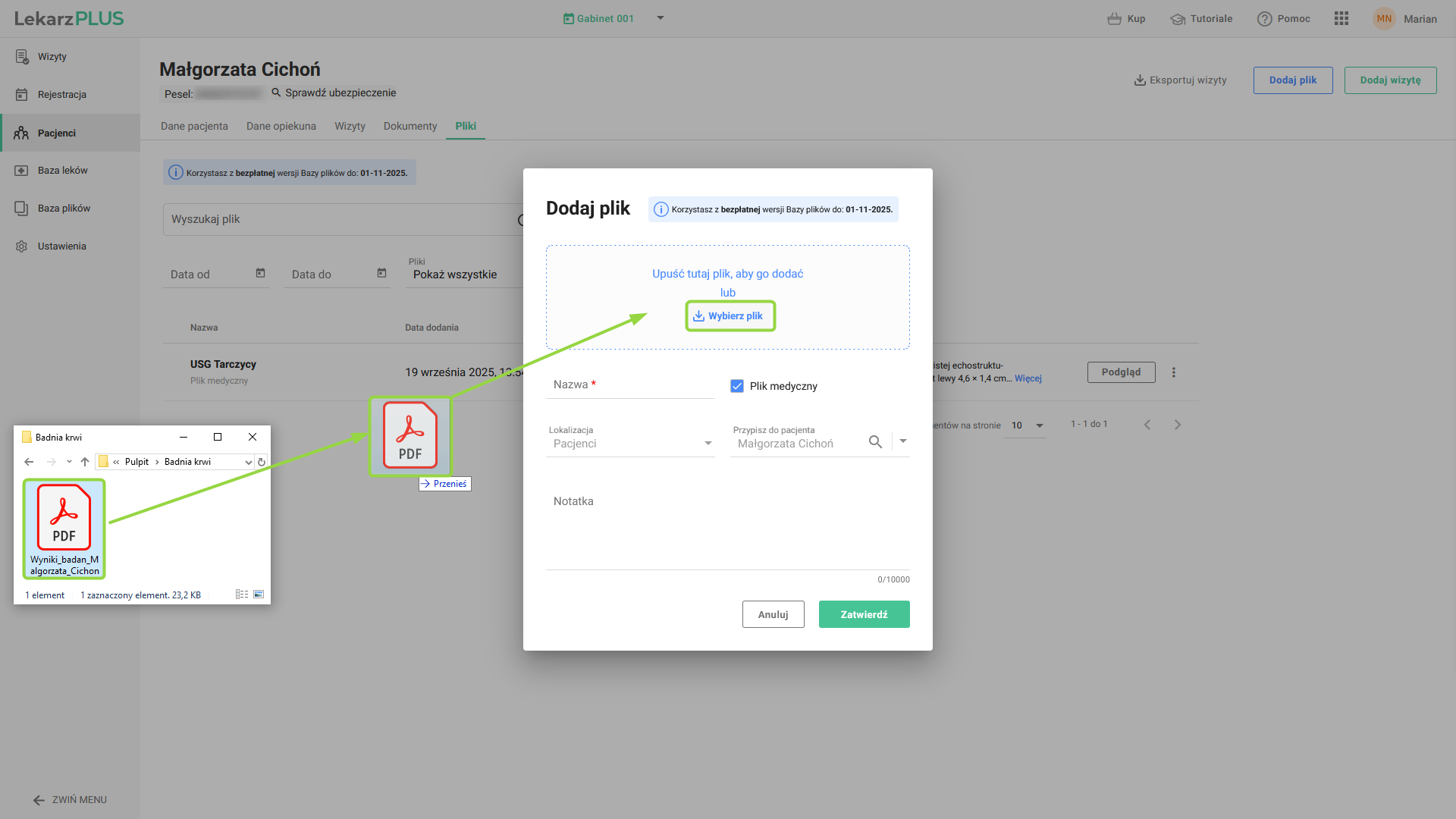Viewport: 1456px width, 819px height.
Task: Open three-dot menu for USG Tarczycy
Action: (x=1173, y=372)
